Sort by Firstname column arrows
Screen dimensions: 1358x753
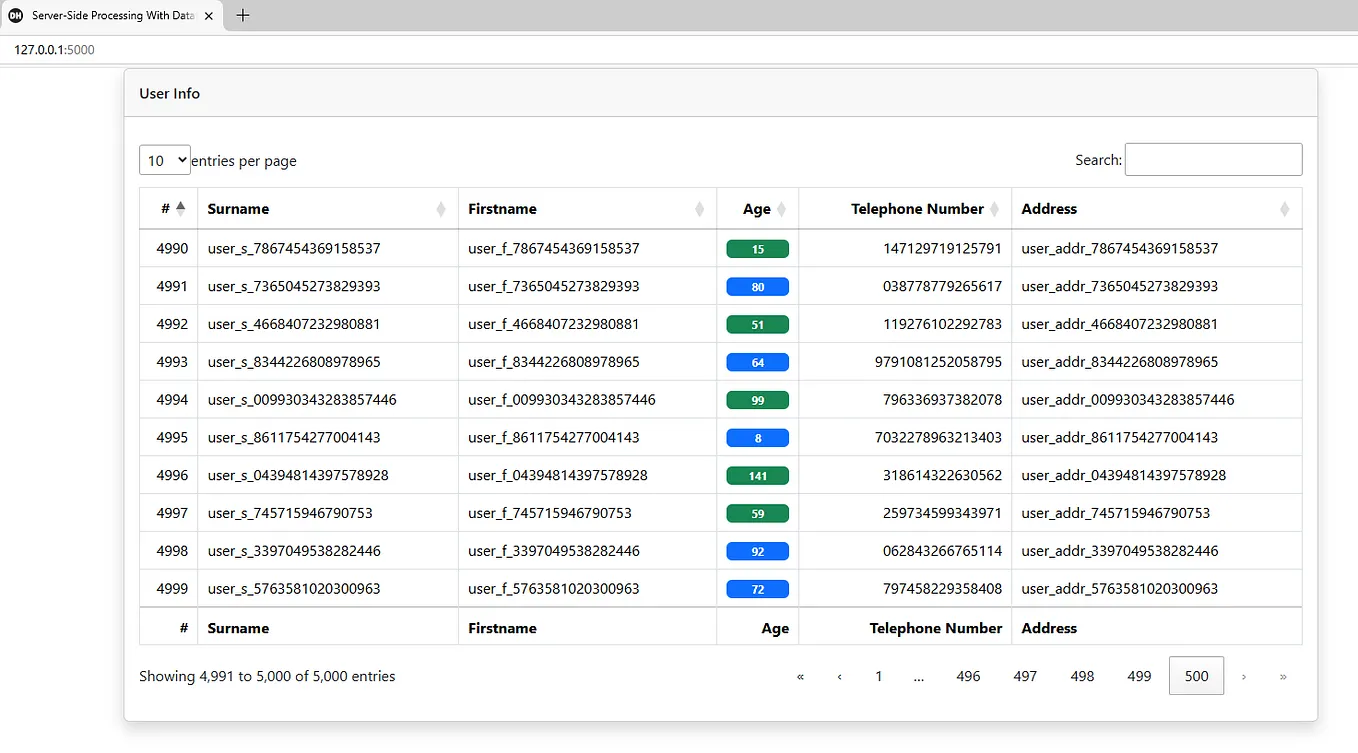(699, 209)
